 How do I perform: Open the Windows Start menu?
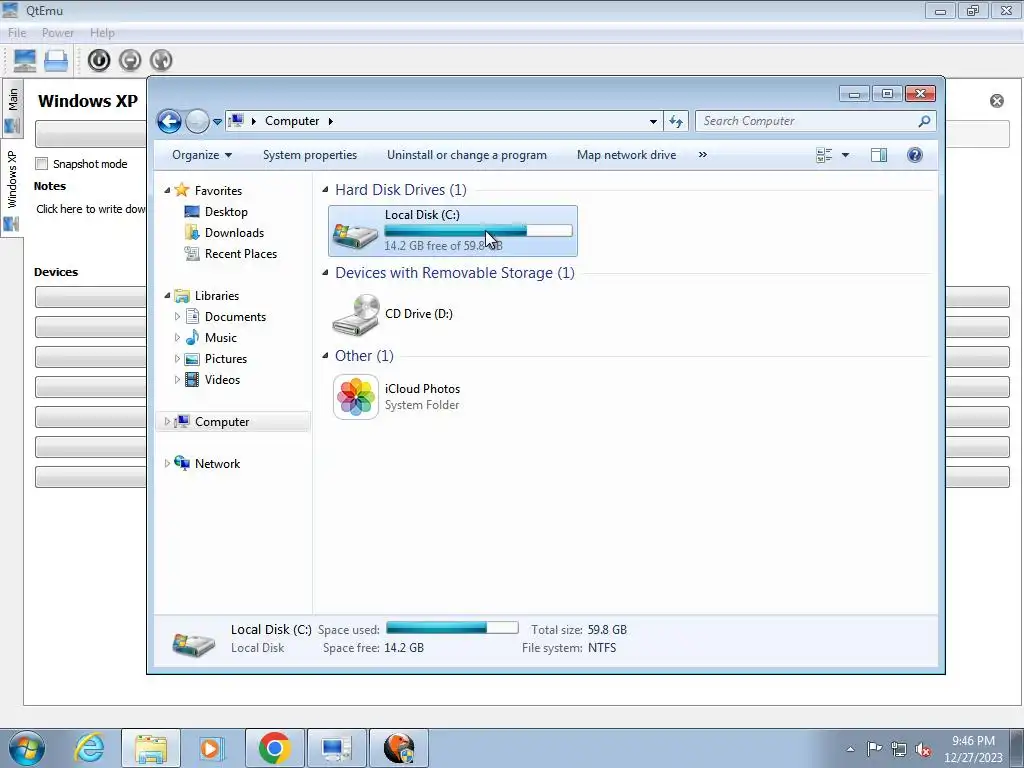27,748
